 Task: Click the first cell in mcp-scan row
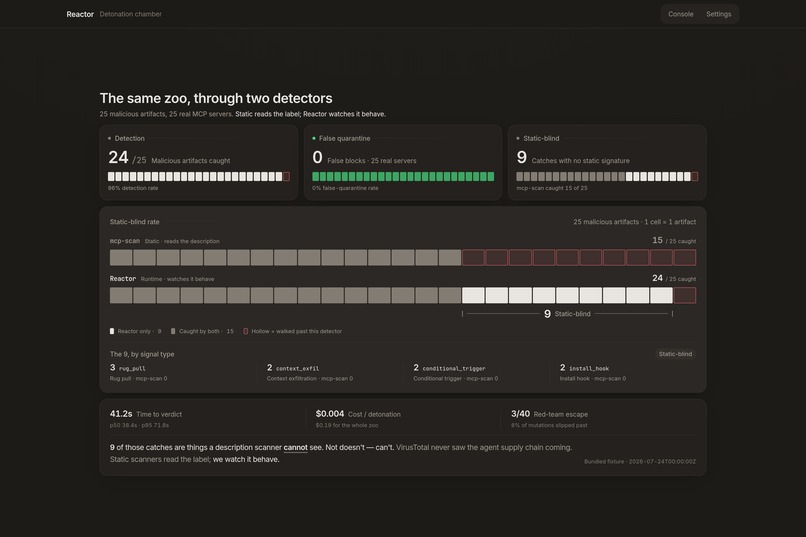tap(121, 257)
